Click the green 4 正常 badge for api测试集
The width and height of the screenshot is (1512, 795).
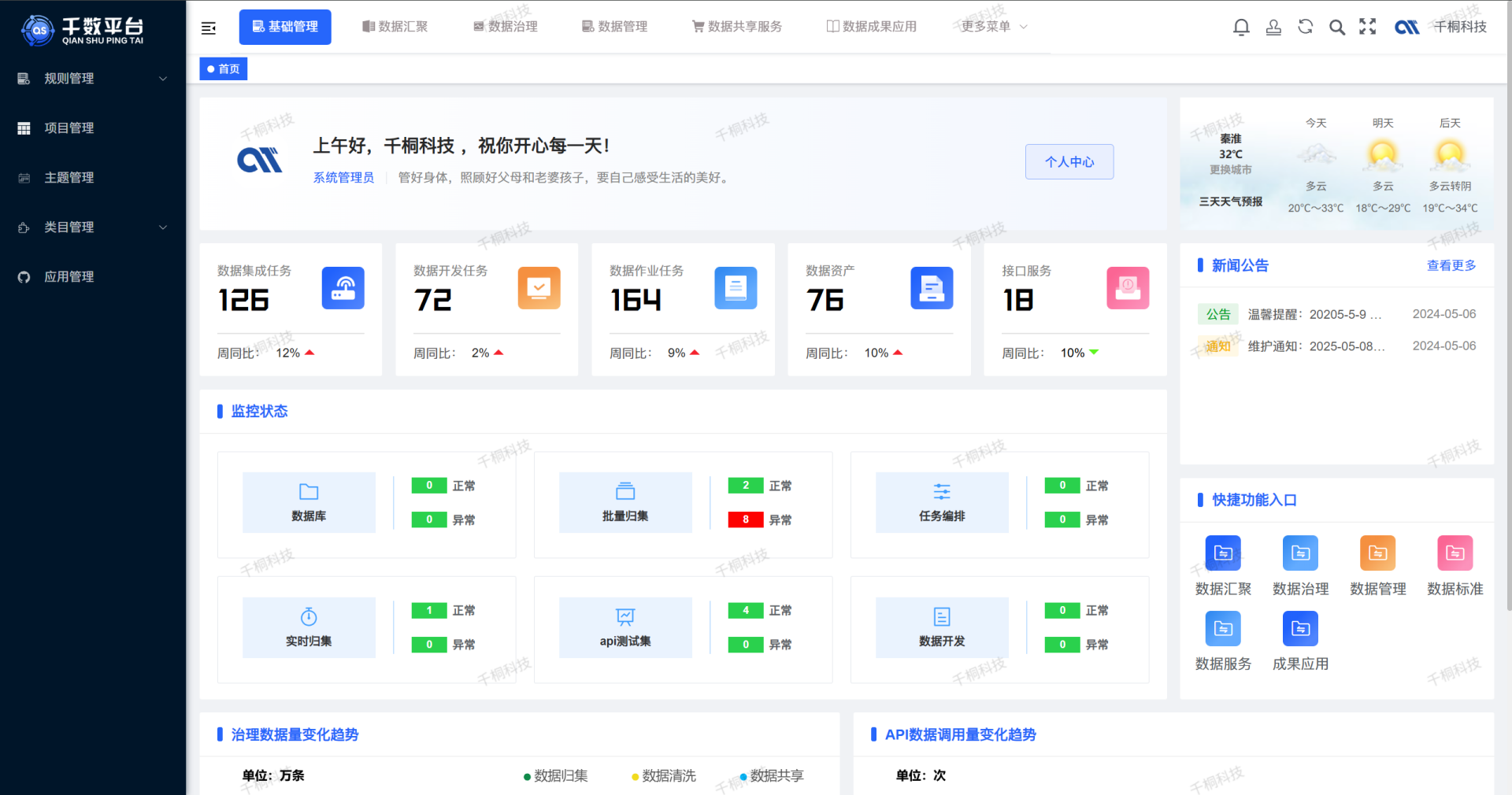pyautogui.click(x=746, y=611)
